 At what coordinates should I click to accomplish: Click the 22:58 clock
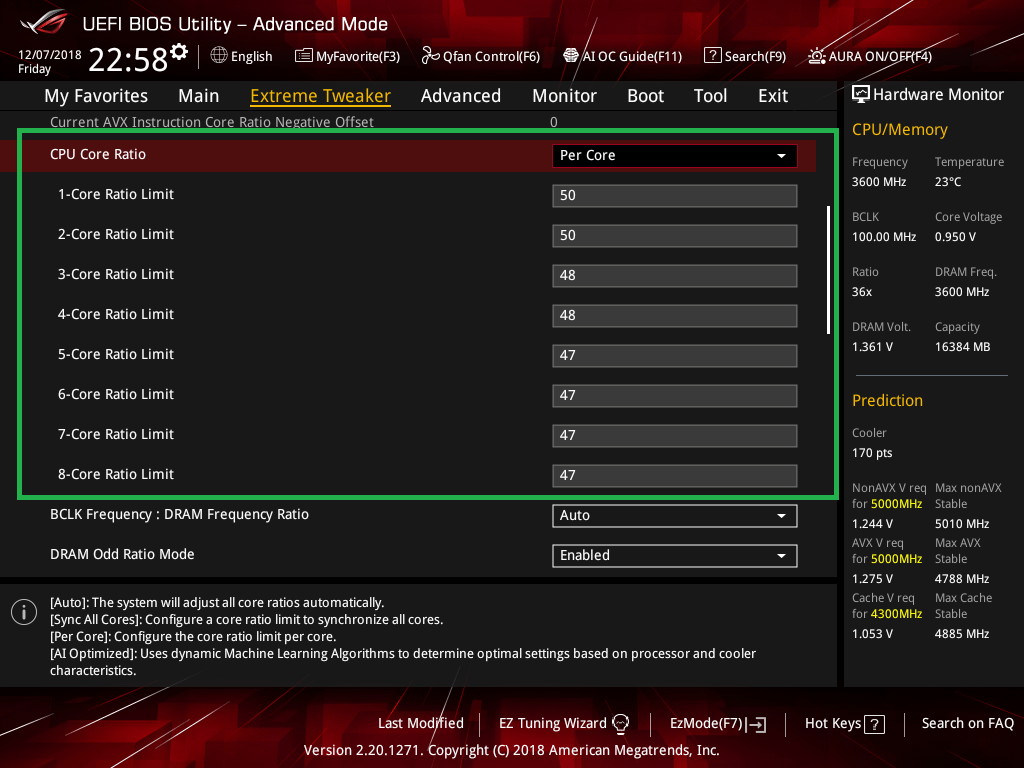pos(128,60)
